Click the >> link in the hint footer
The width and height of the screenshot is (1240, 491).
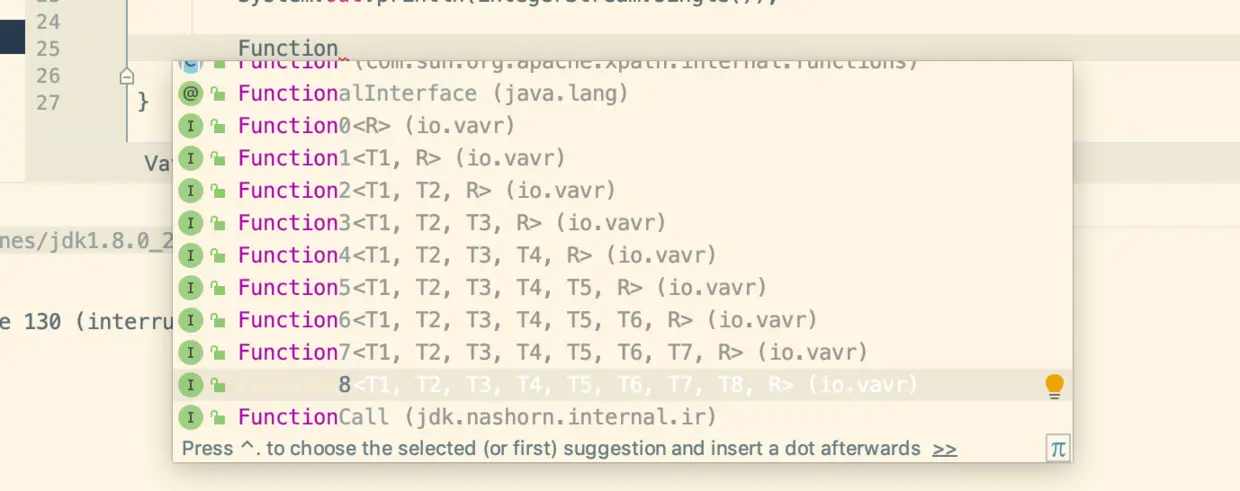[x=944, y=449]
